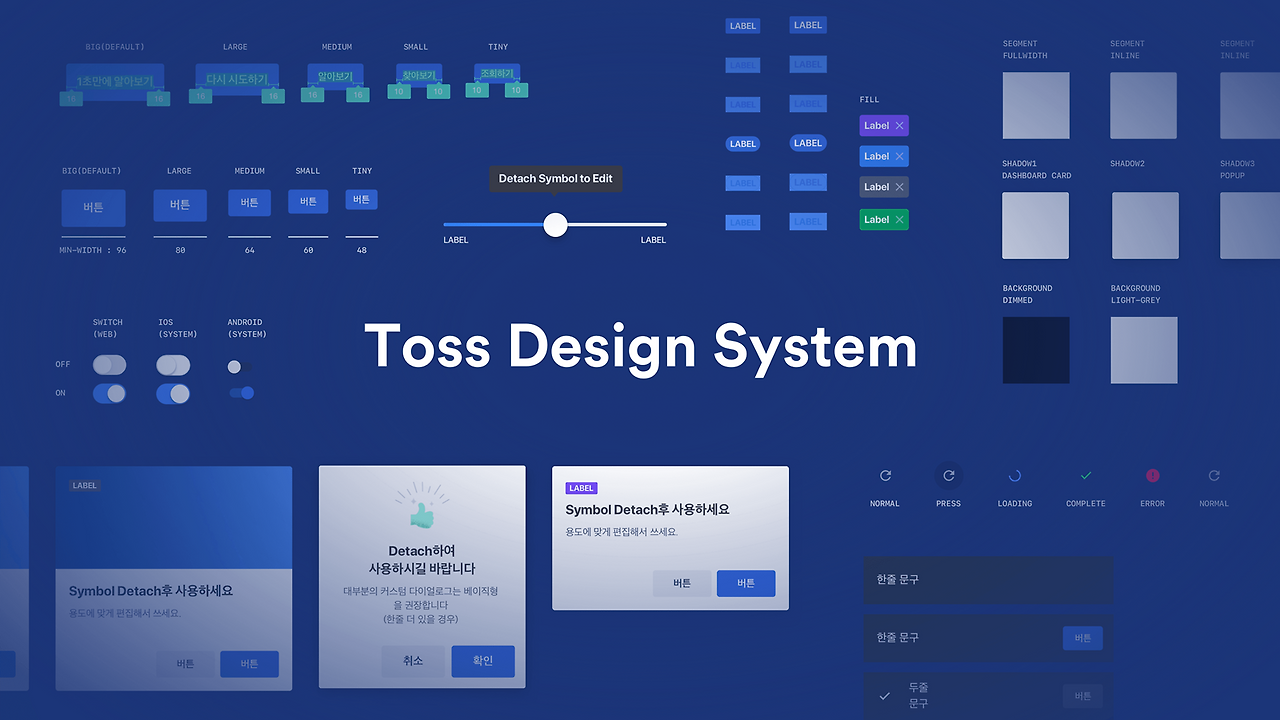Toggle the Android system switch in ON row
The height and width of the screenshot is (720, 1280).
coord(241,393)
